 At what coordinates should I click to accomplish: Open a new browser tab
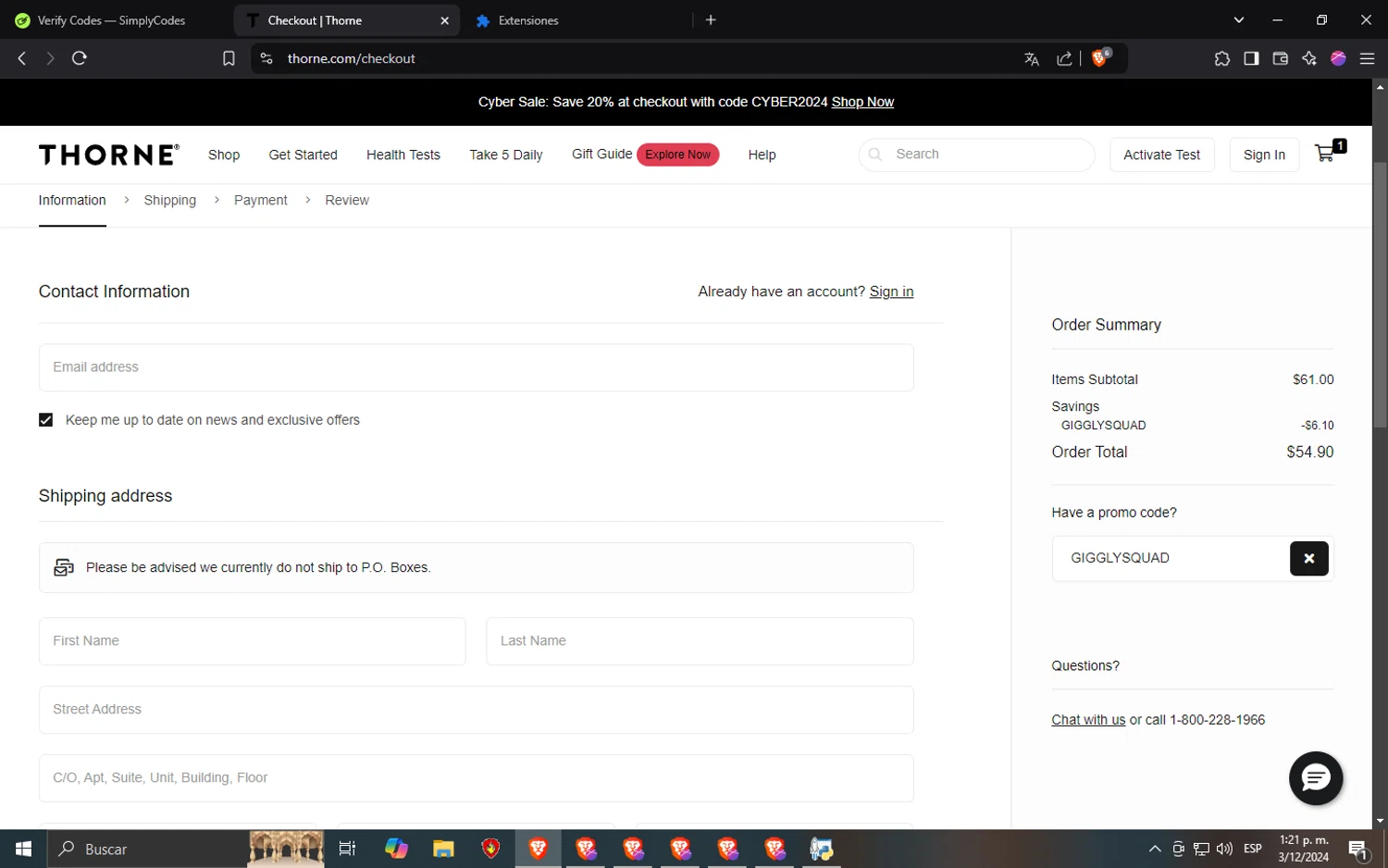711,19
